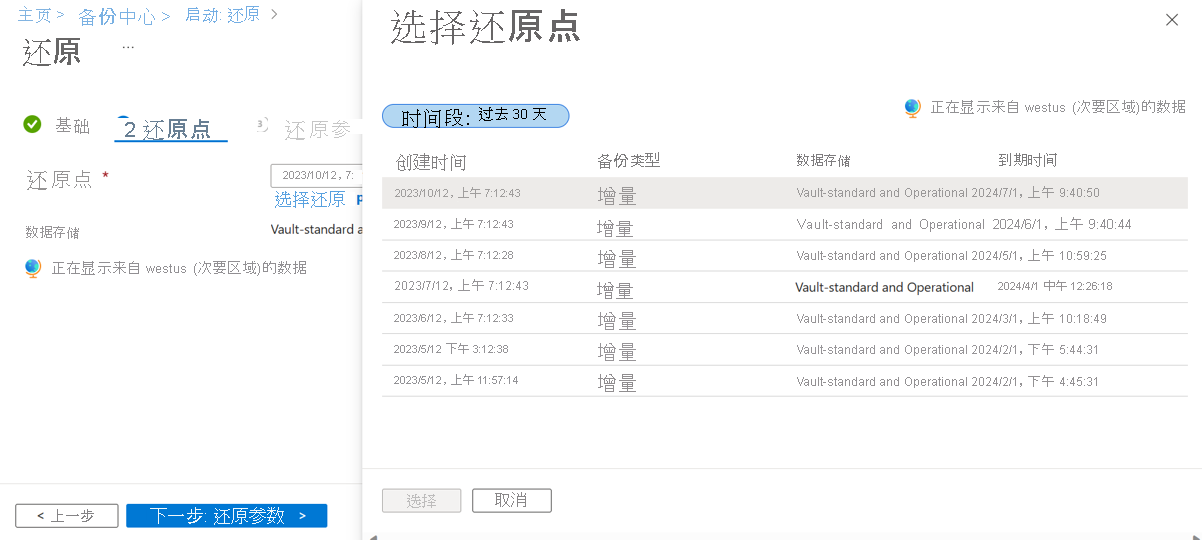
Task: Click expiry 2024/2/1, 下午 4:45:31
Action: coord(1035,382)
